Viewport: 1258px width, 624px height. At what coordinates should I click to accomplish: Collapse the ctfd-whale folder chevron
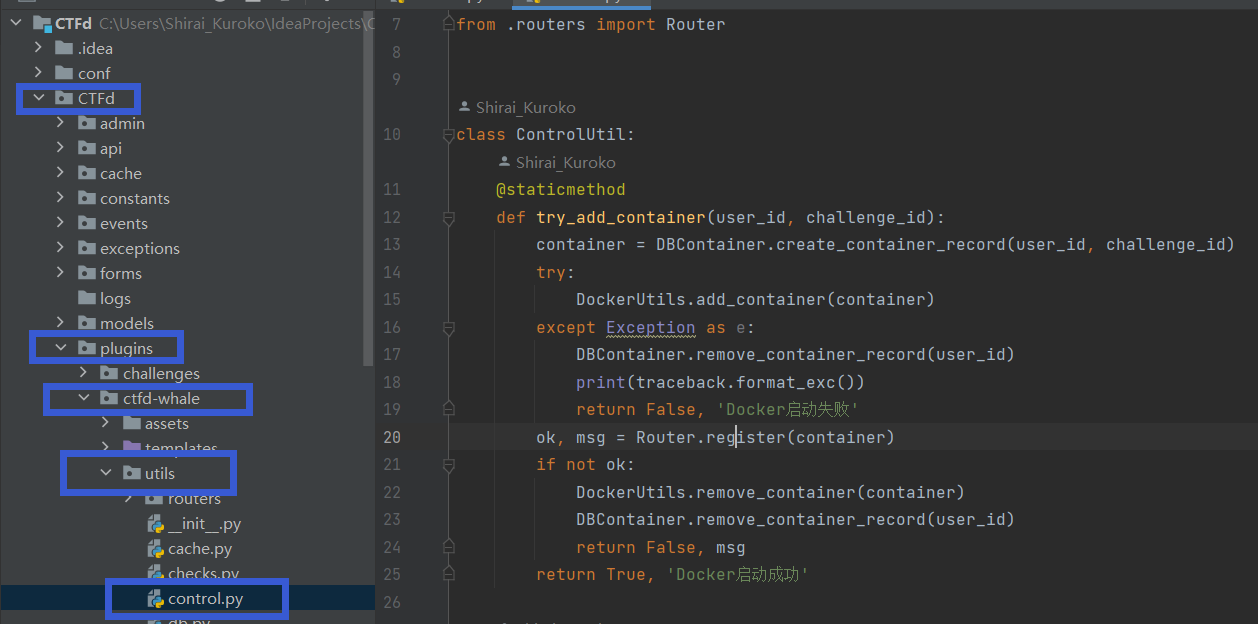pyautogui.click(x=84, y=398)
